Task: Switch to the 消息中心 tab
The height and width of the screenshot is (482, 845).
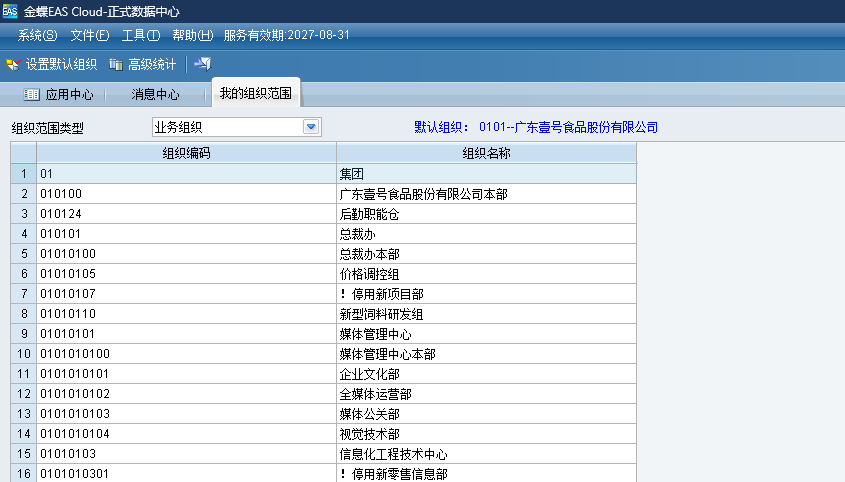Action: pyautogui.click(x=155, y=95)
